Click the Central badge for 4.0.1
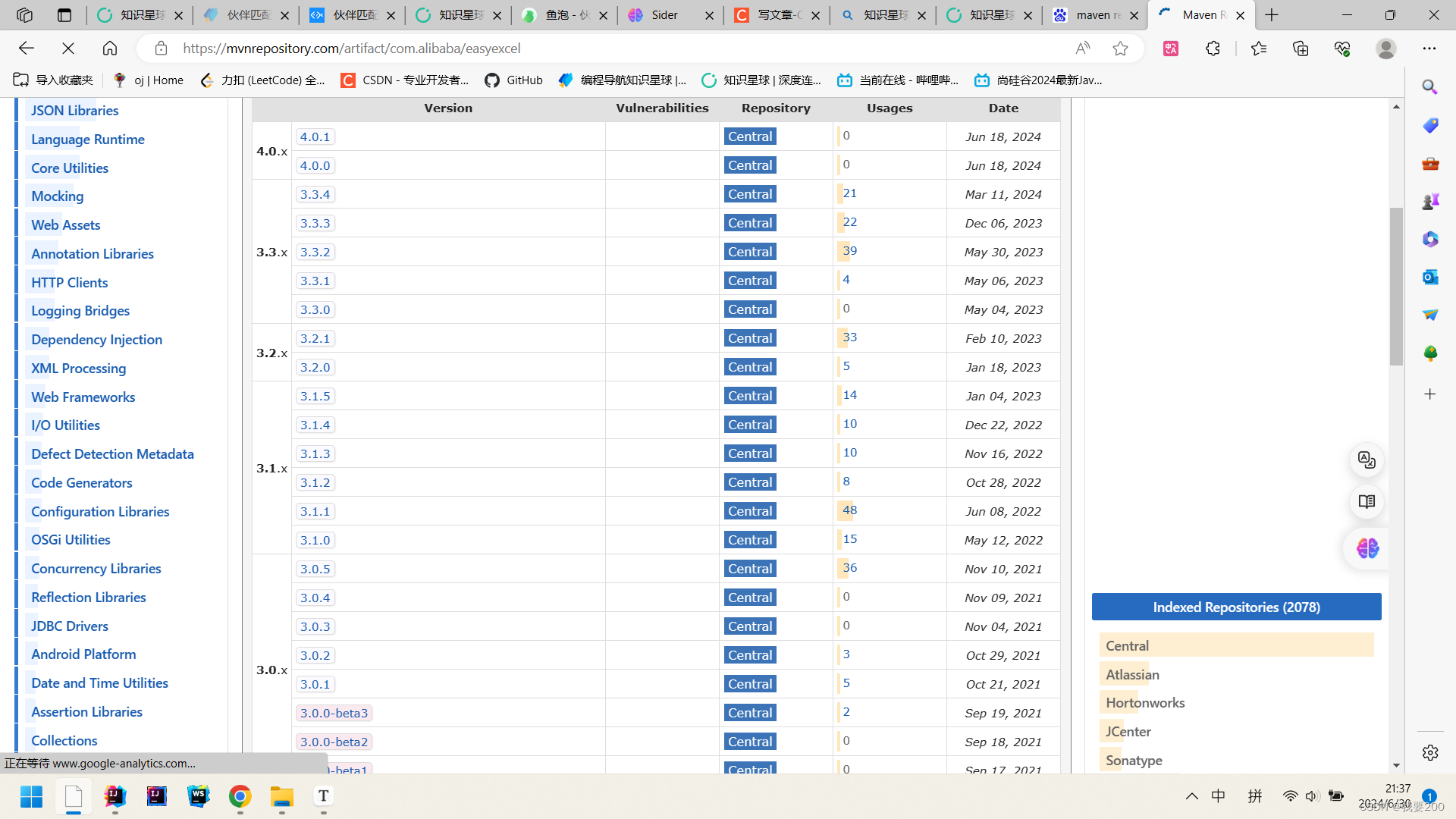 [x=749, y=136]
